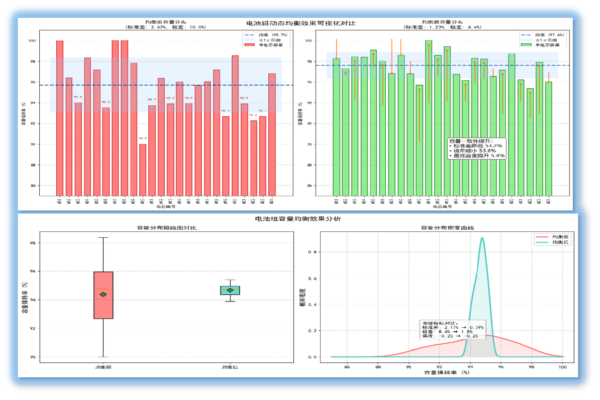Click the last green bar in right chart
The image size is (600, 400).
coord(548,138)
